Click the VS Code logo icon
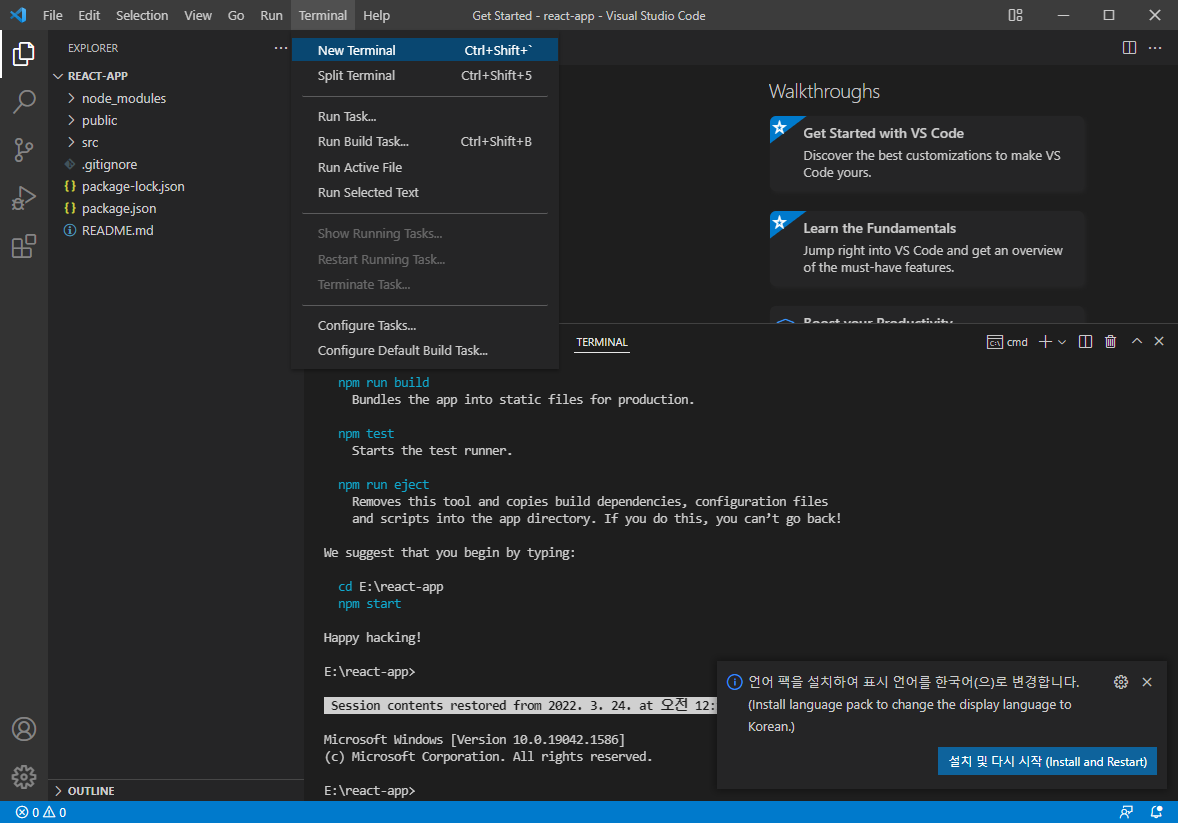Viewport: 1178px width, 823px height. pyautogui.click(x=18, y=15)
